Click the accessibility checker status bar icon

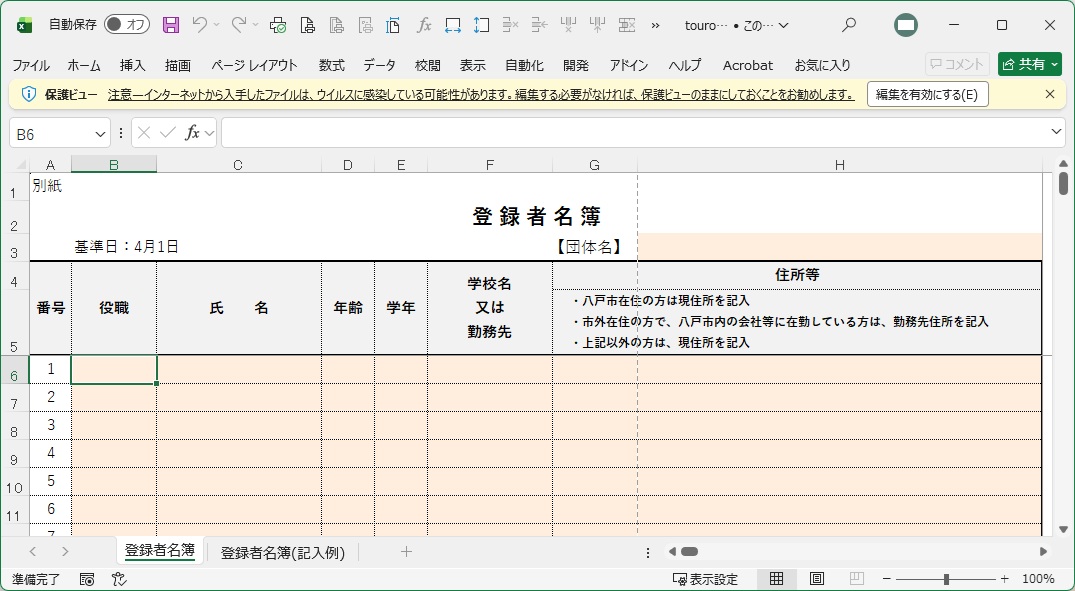pyautogui.click(x=119, y=579)
